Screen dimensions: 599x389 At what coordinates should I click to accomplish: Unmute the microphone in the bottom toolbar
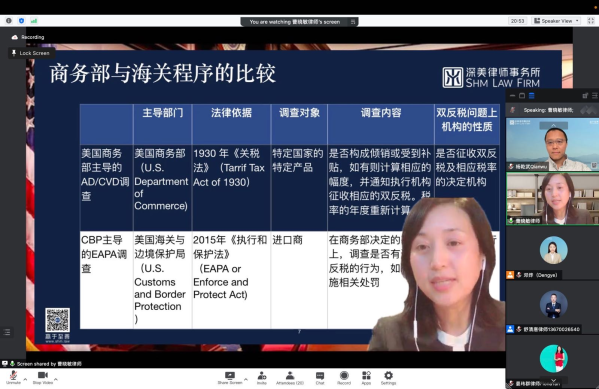[13, 377]
